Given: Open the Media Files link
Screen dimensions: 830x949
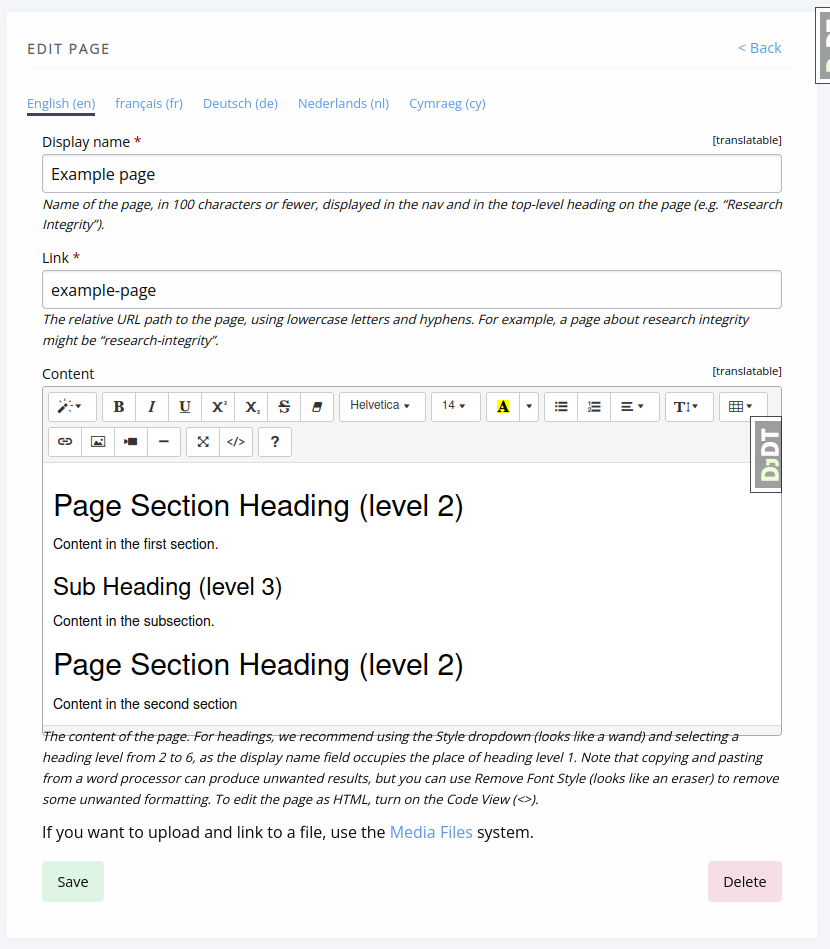Looking at the screenshot, I should 431,832.
